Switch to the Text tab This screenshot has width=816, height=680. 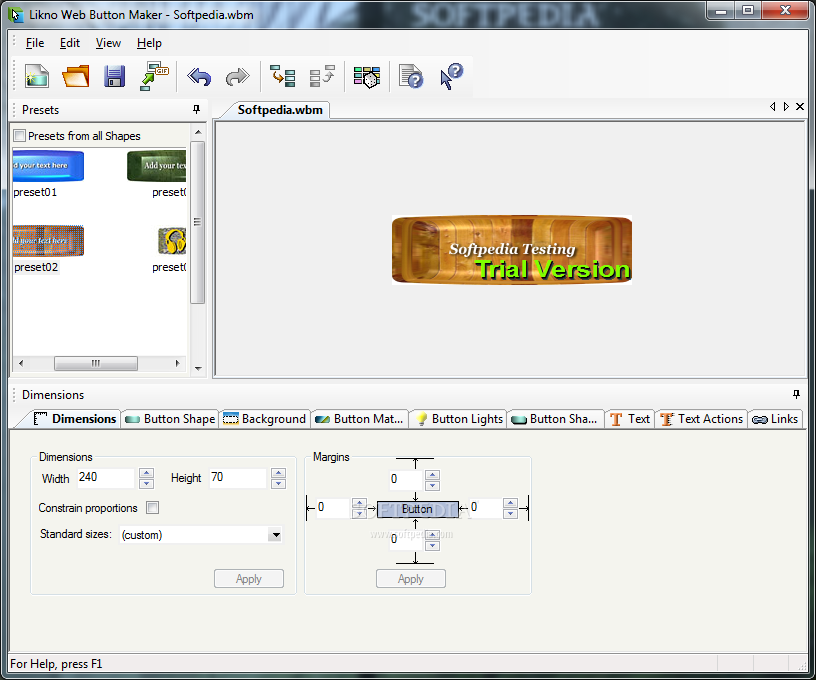click(x=630, y=419)
